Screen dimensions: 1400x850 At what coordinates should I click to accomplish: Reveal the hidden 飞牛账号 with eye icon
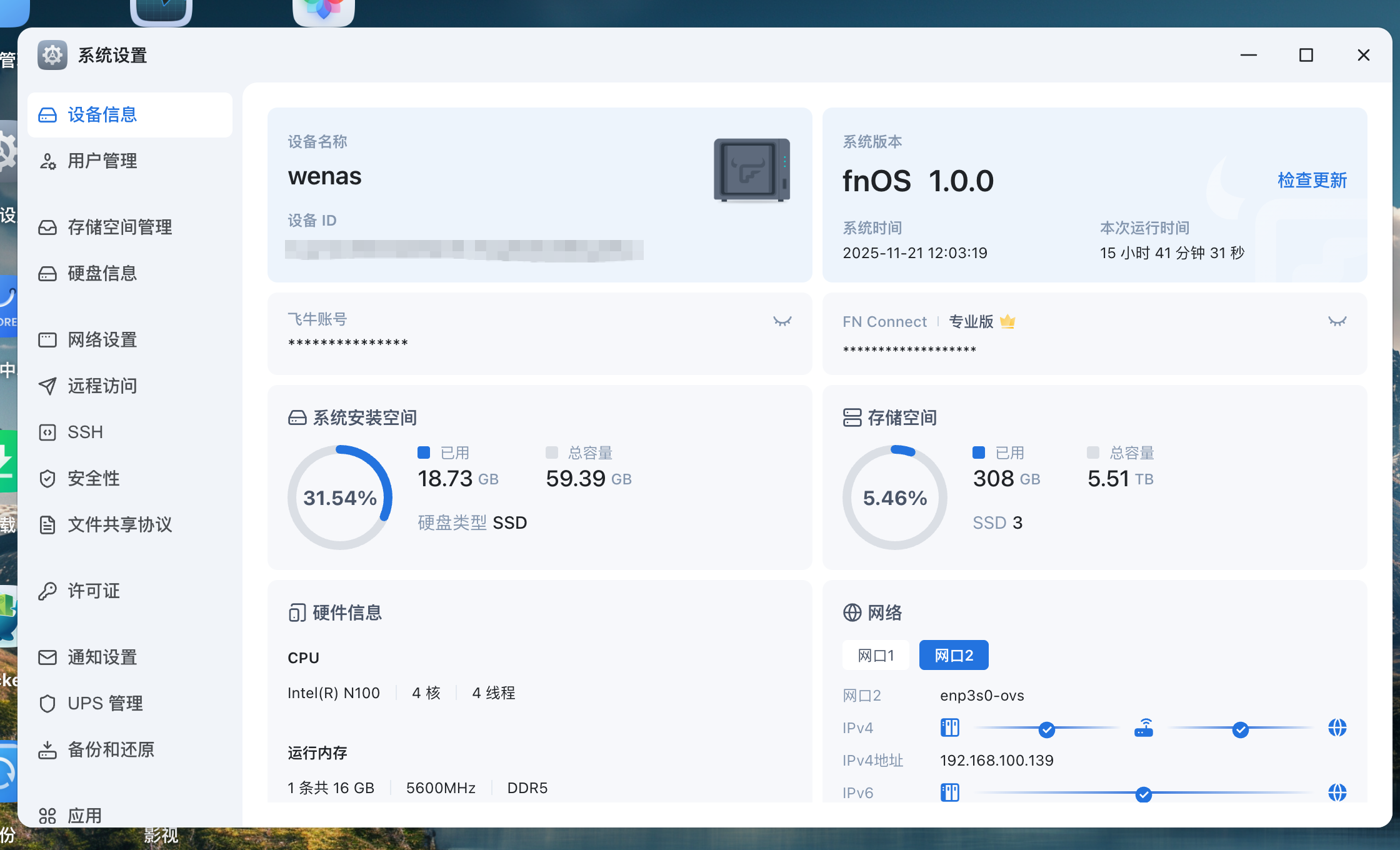(x=782, y=321)
